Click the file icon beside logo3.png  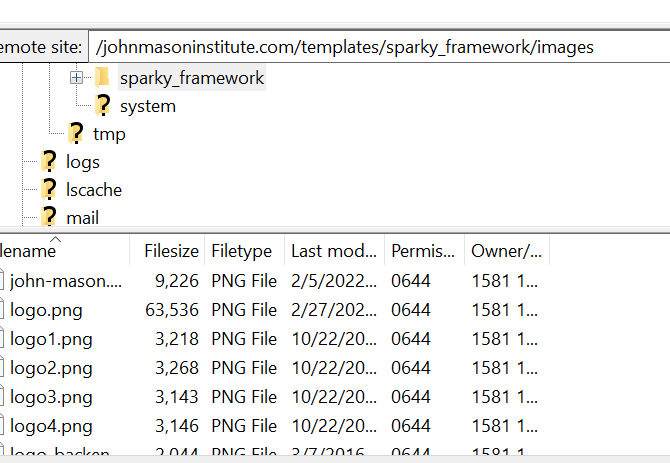coord(2,397)
